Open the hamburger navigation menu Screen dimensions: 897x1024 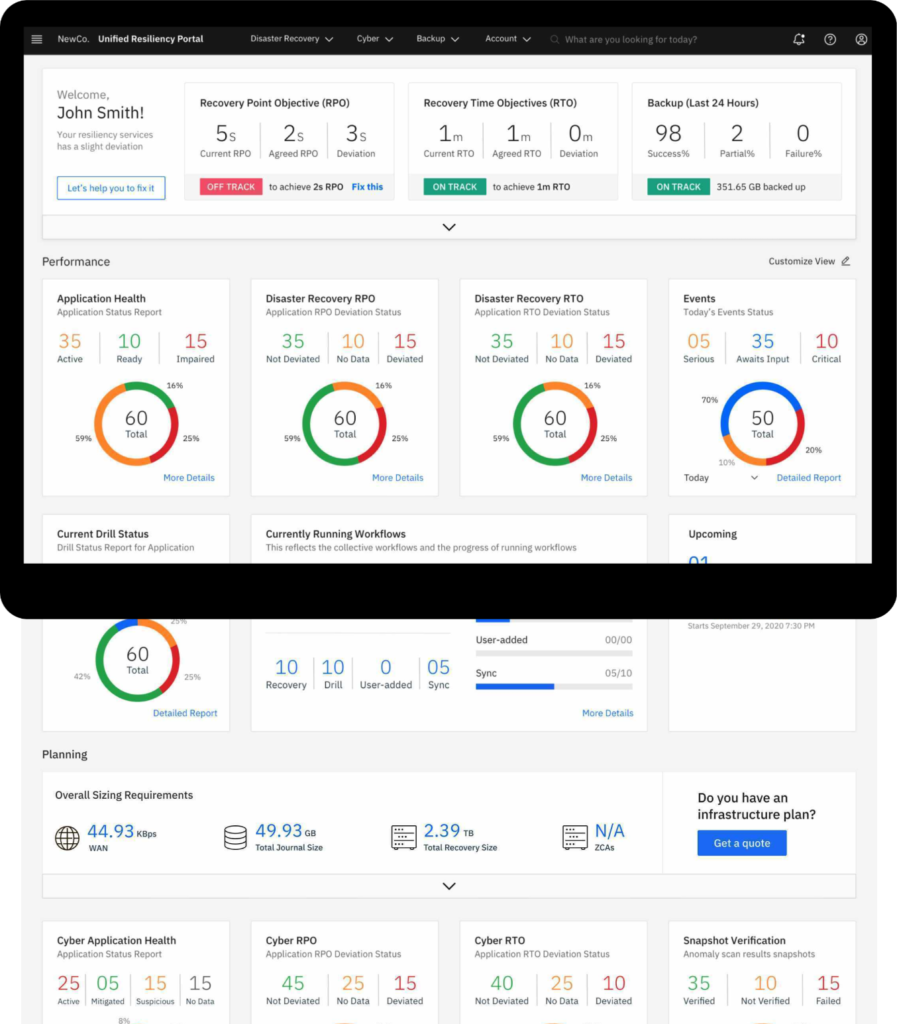pos(37,39)
